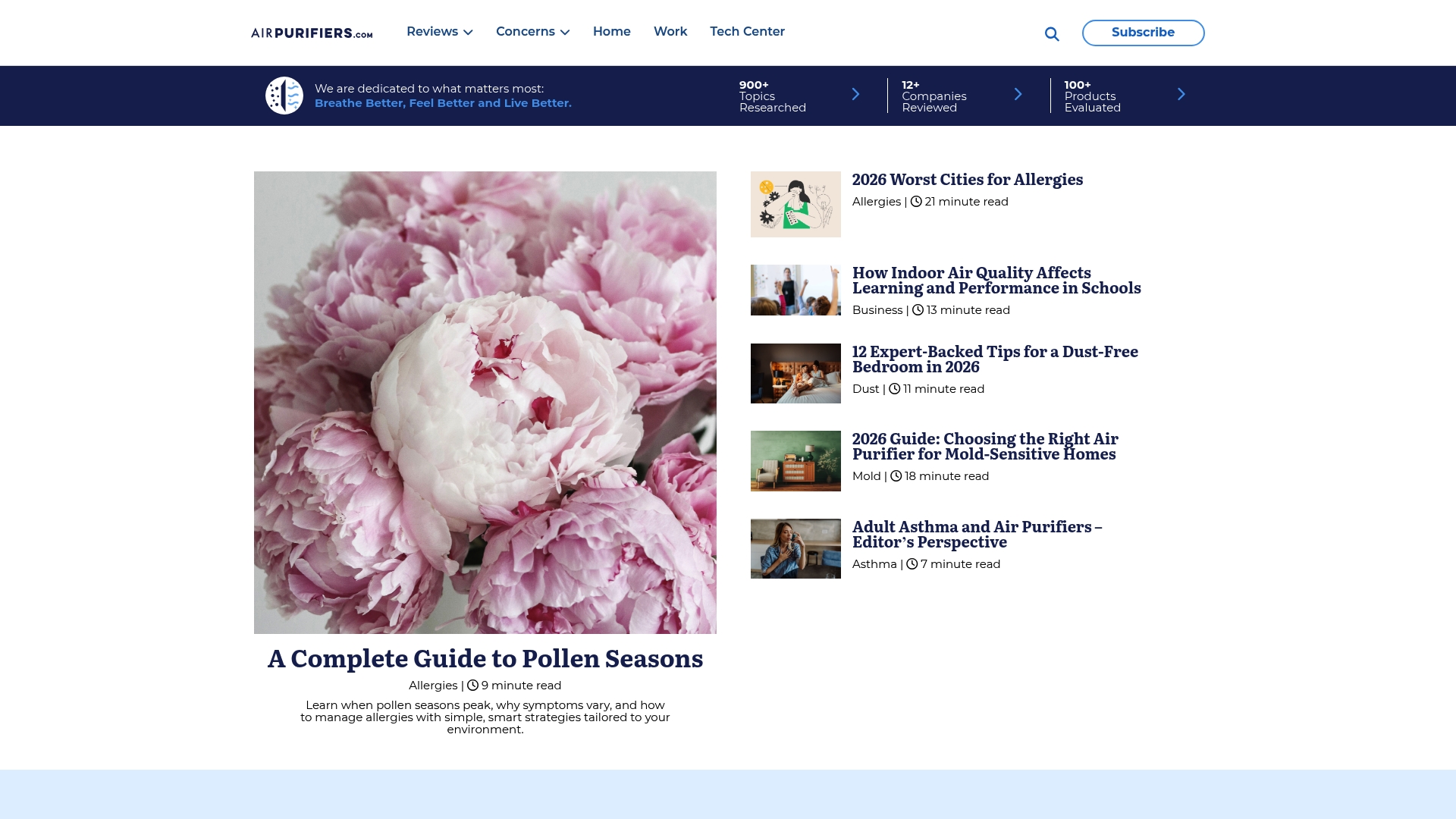Expand the Concerns dropdown menu
The height and width of the screenshot is (819, 1456).
[x=533, y=32]
